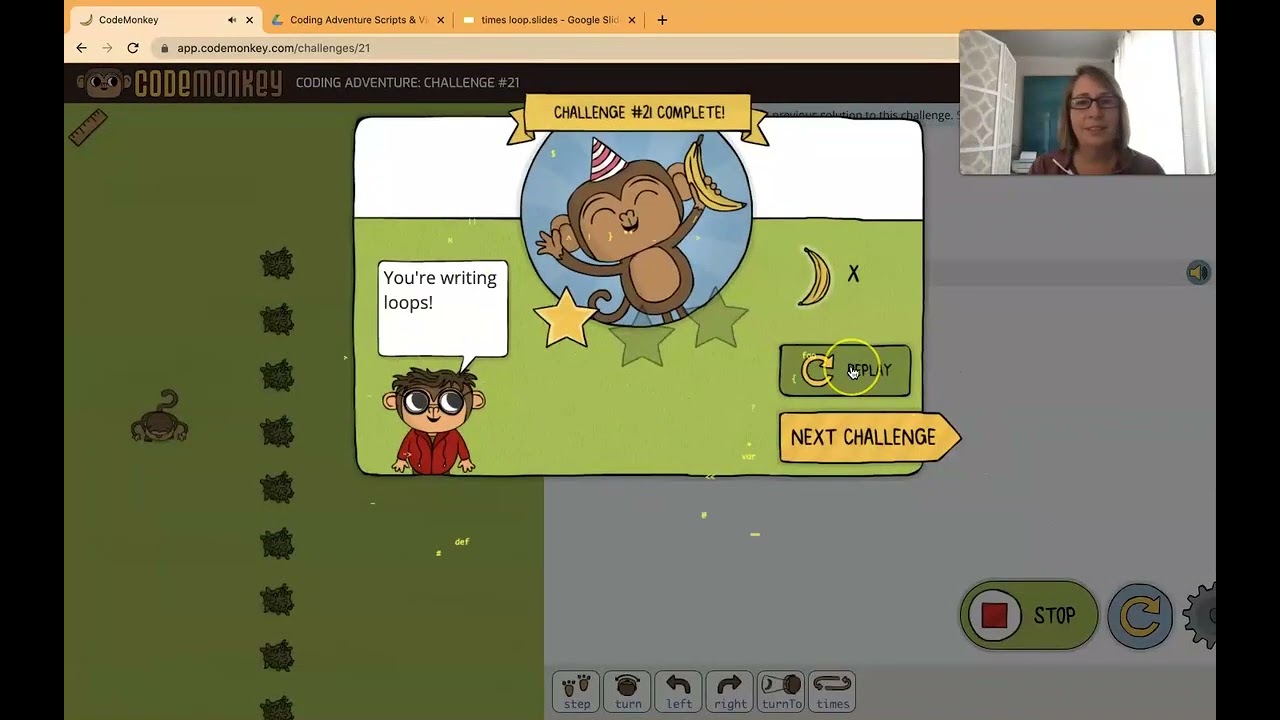Insert the turn command block

(627, 691)
